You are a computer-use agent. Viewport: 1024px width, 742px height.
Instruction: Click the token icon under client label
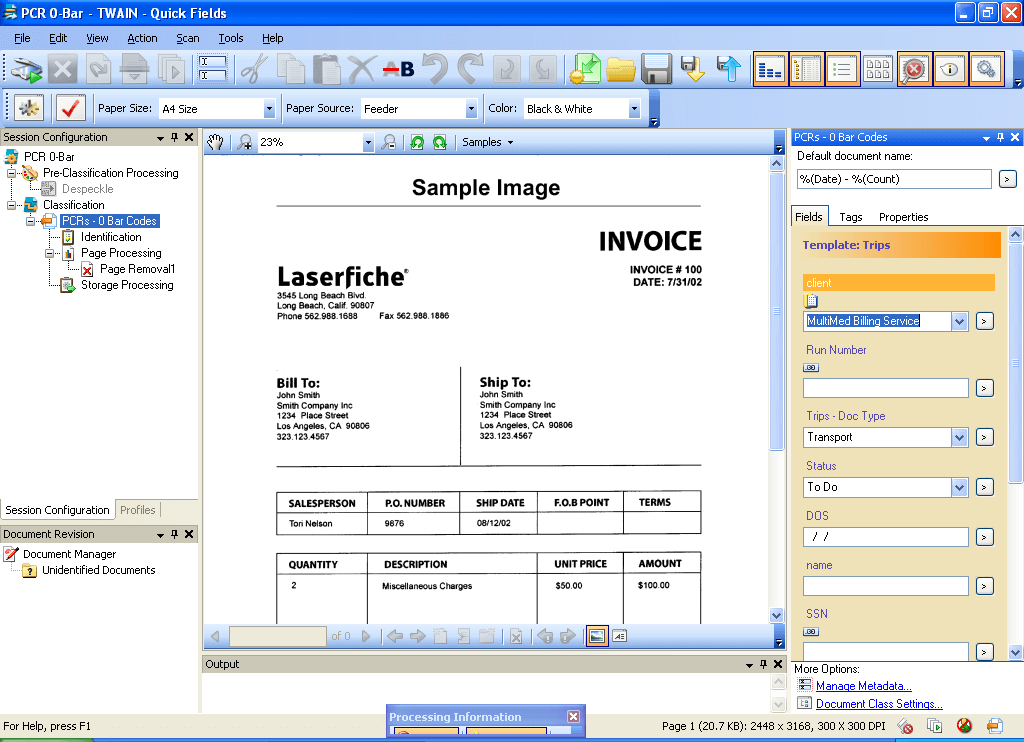[811, 301]
